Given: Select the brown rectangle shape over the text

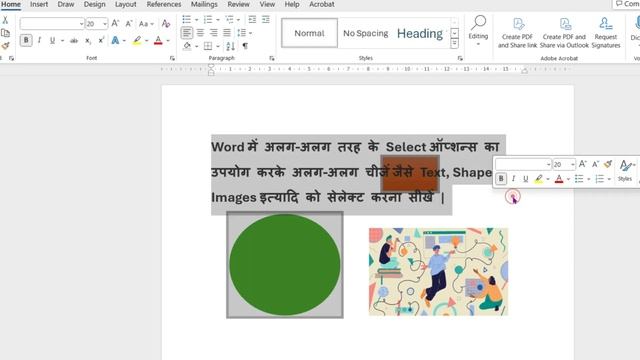Looking at the screenshot, I should [410, 173].
